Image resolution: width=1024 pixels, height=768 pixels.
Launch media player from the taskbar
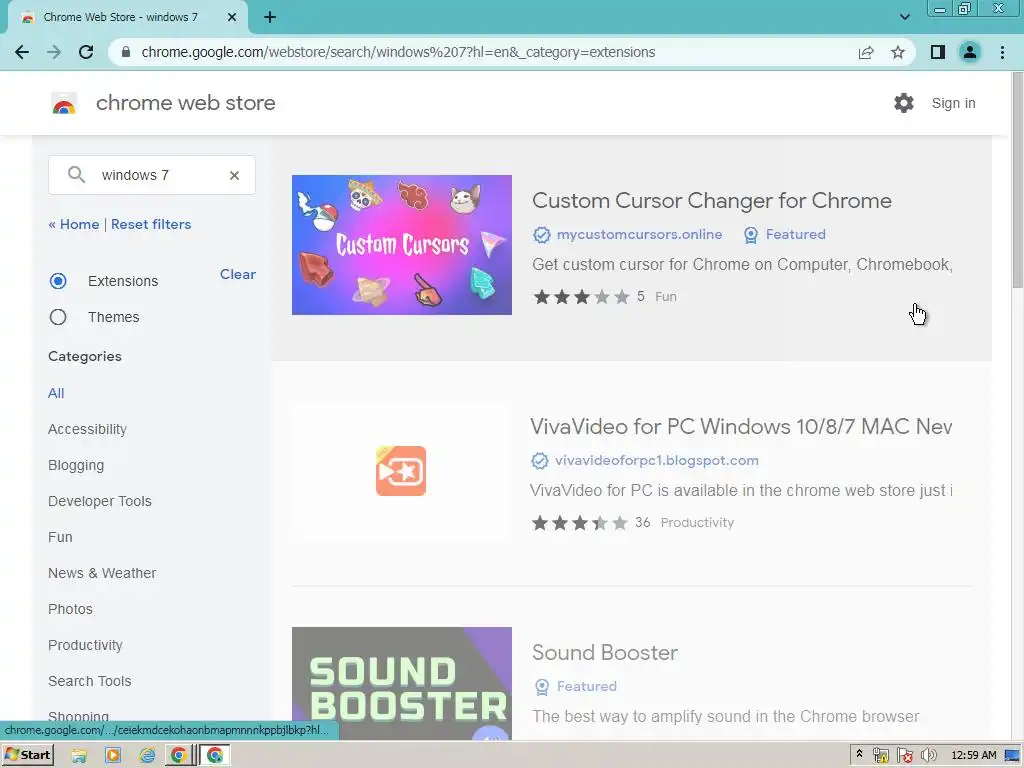pyautogui.click(x=113, y=756)
